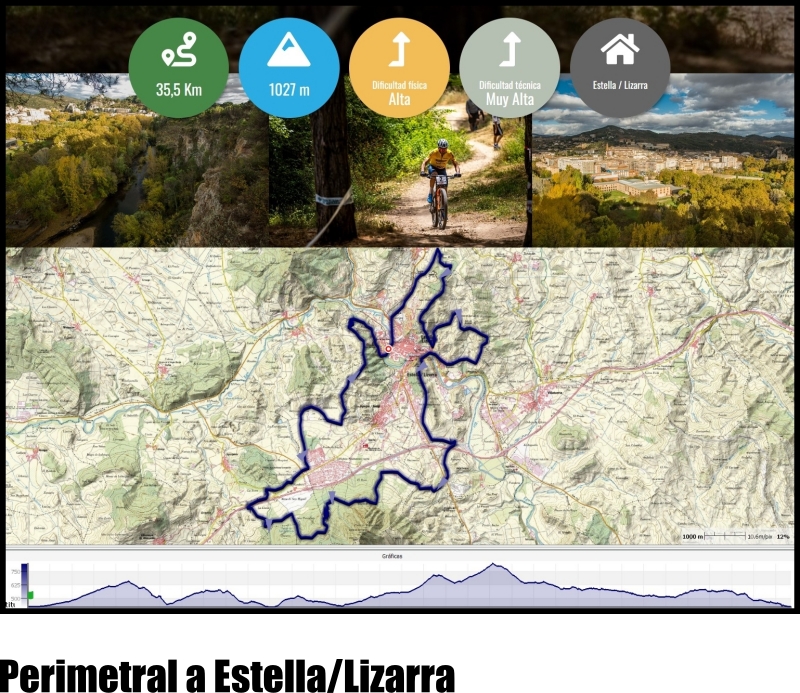The width and height of the screenshot is (800, 693).
Task: Click the house icon above Estella / Lizarra
Action: [620, 49]
